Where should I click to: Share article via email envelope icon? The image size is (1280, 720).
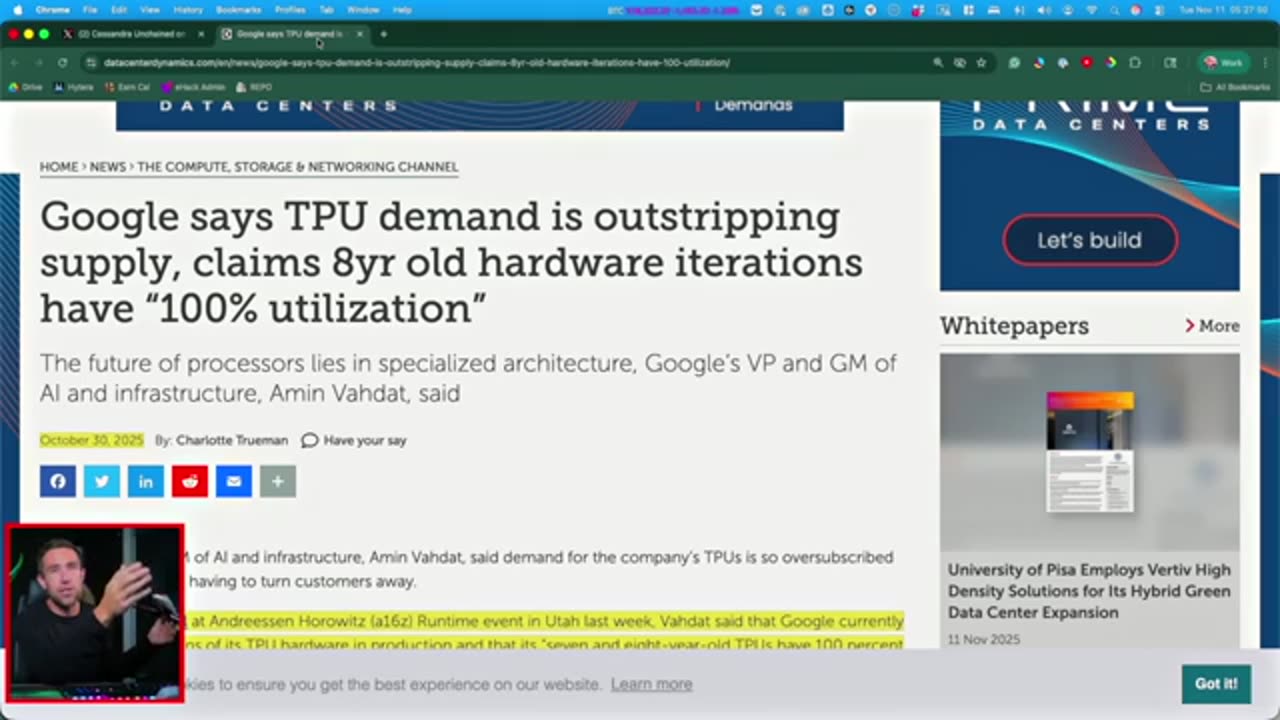(234, 481)
